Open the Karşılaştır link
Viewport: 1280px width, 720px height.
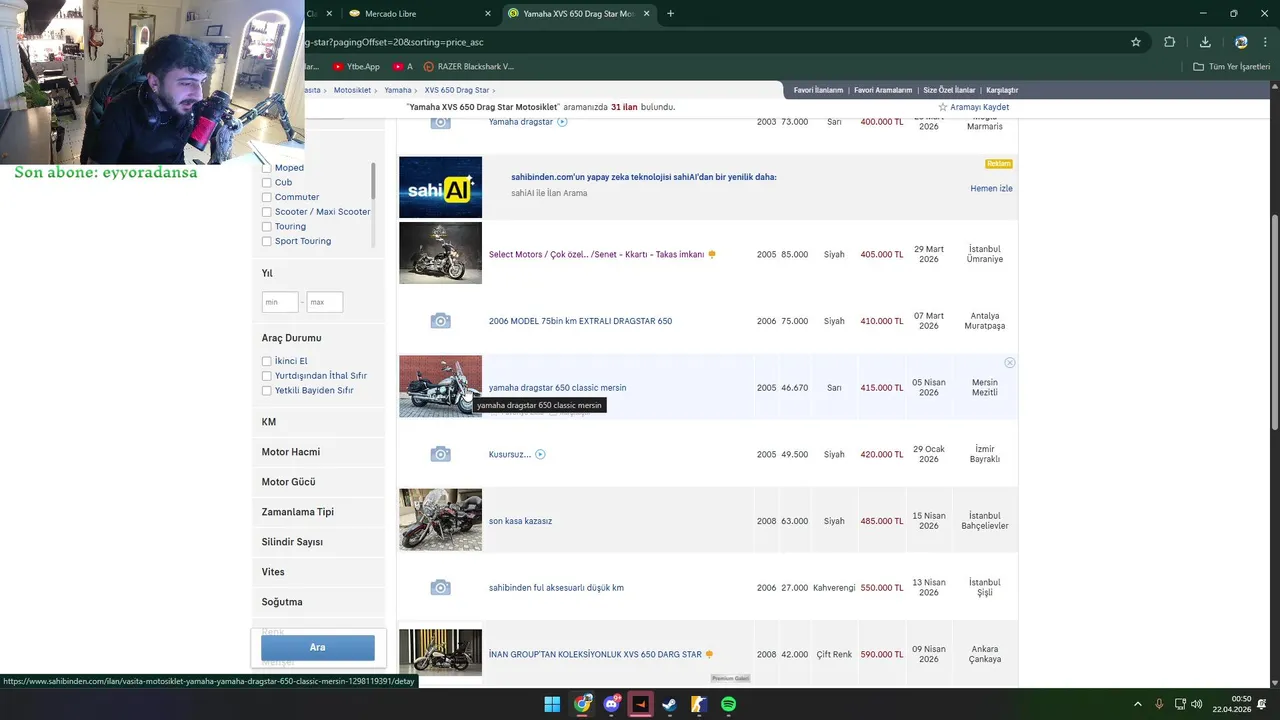[1001, 90]
